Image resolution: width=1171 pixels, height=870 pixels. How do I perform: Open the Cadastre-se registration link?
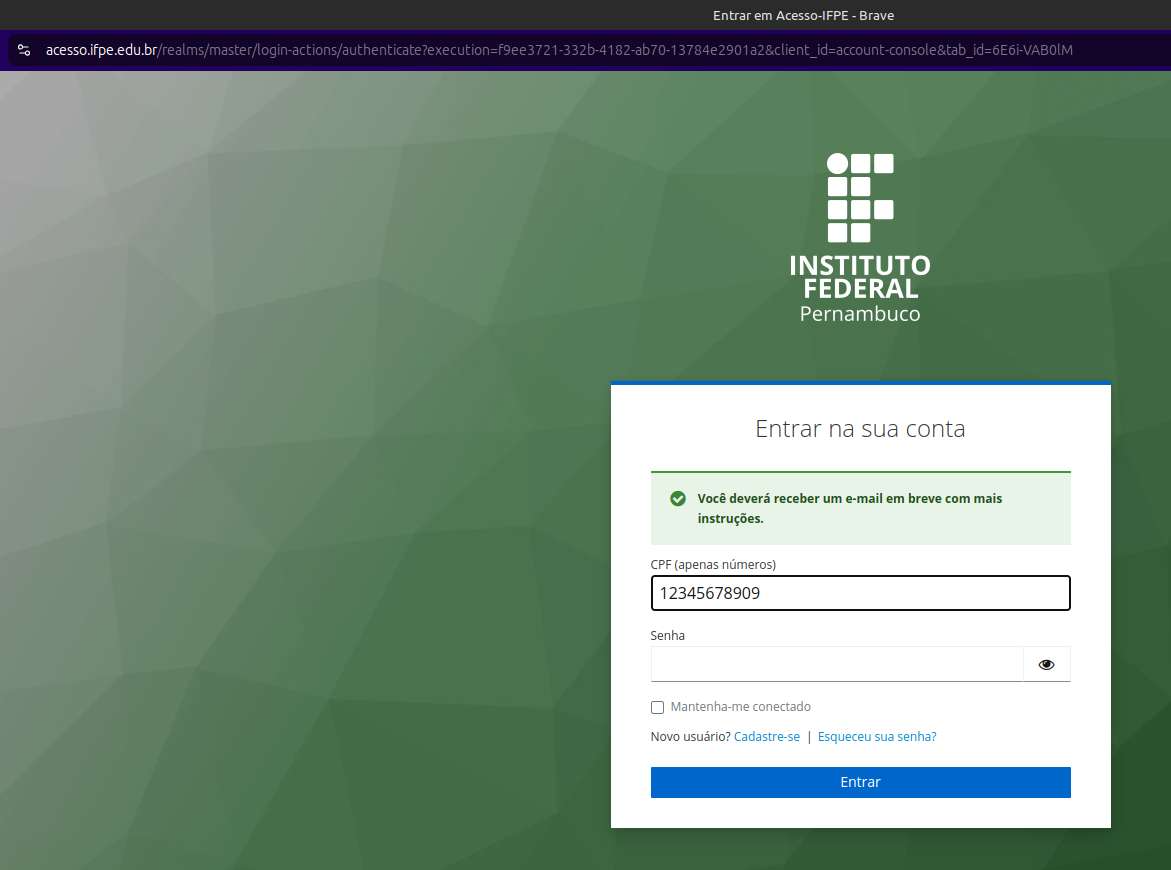(x=766, y=737)
